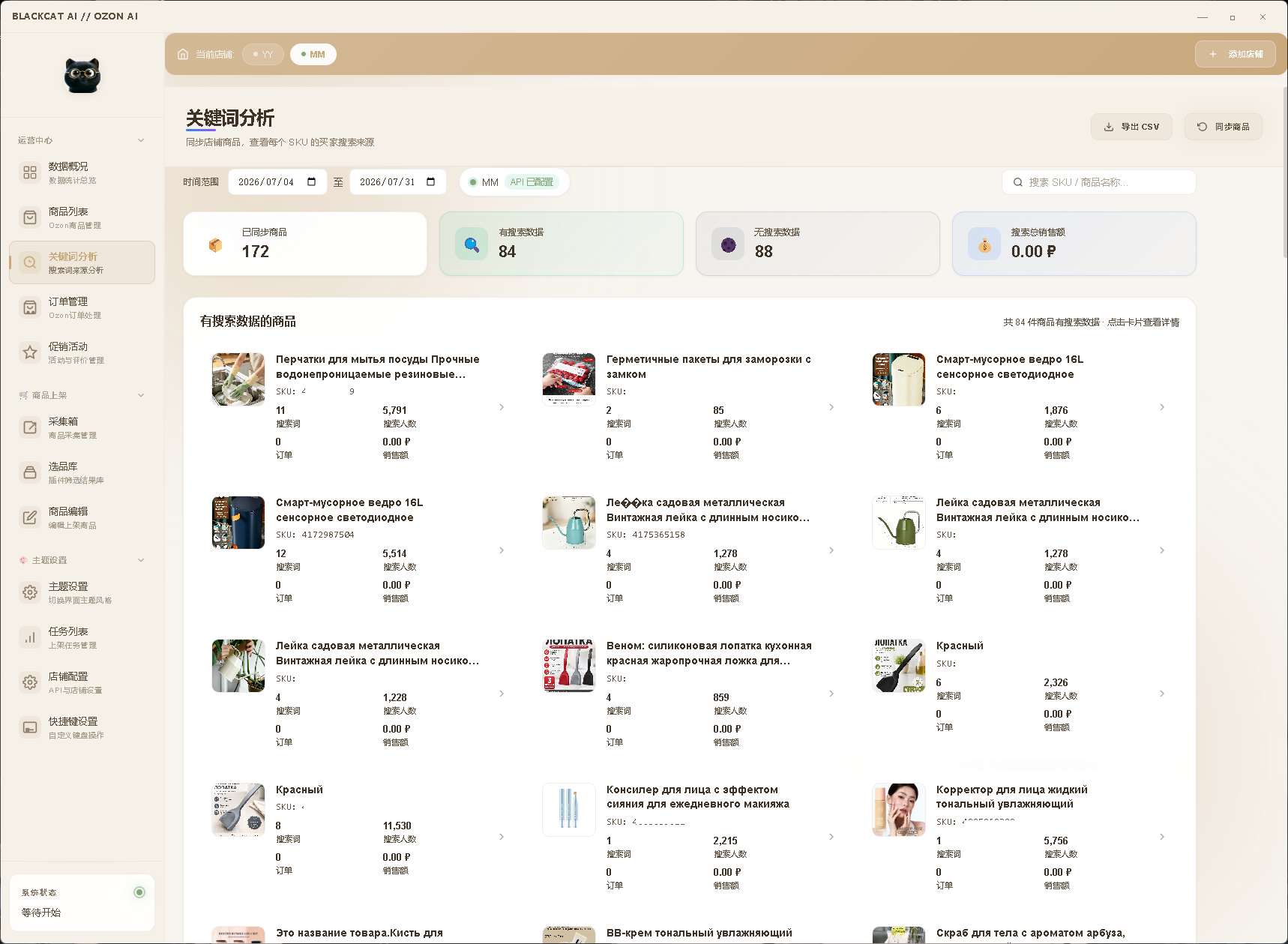Open calendar picker for end date 2026/07/31
1288x944 pixels.
pyautogui.click(x=431, y=182)
